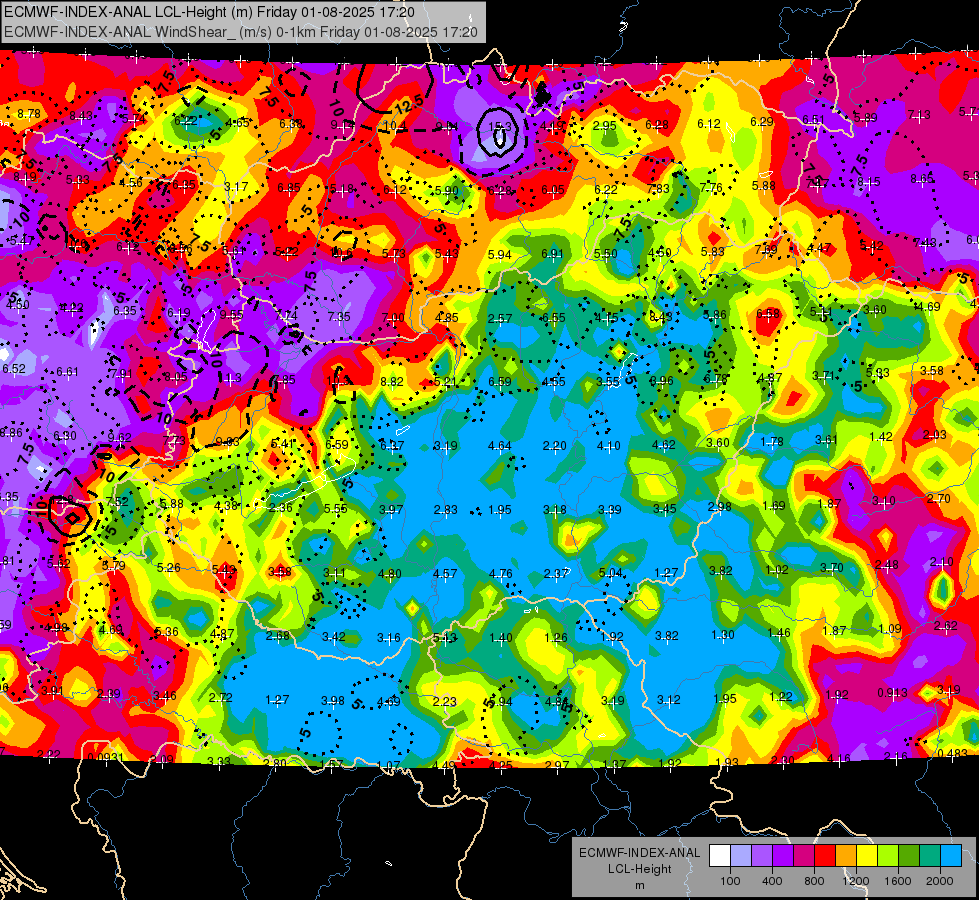Viewport: 979px width, 900px height.
Task: Click the 1200 legend scale label
Action: coord(856,881)
